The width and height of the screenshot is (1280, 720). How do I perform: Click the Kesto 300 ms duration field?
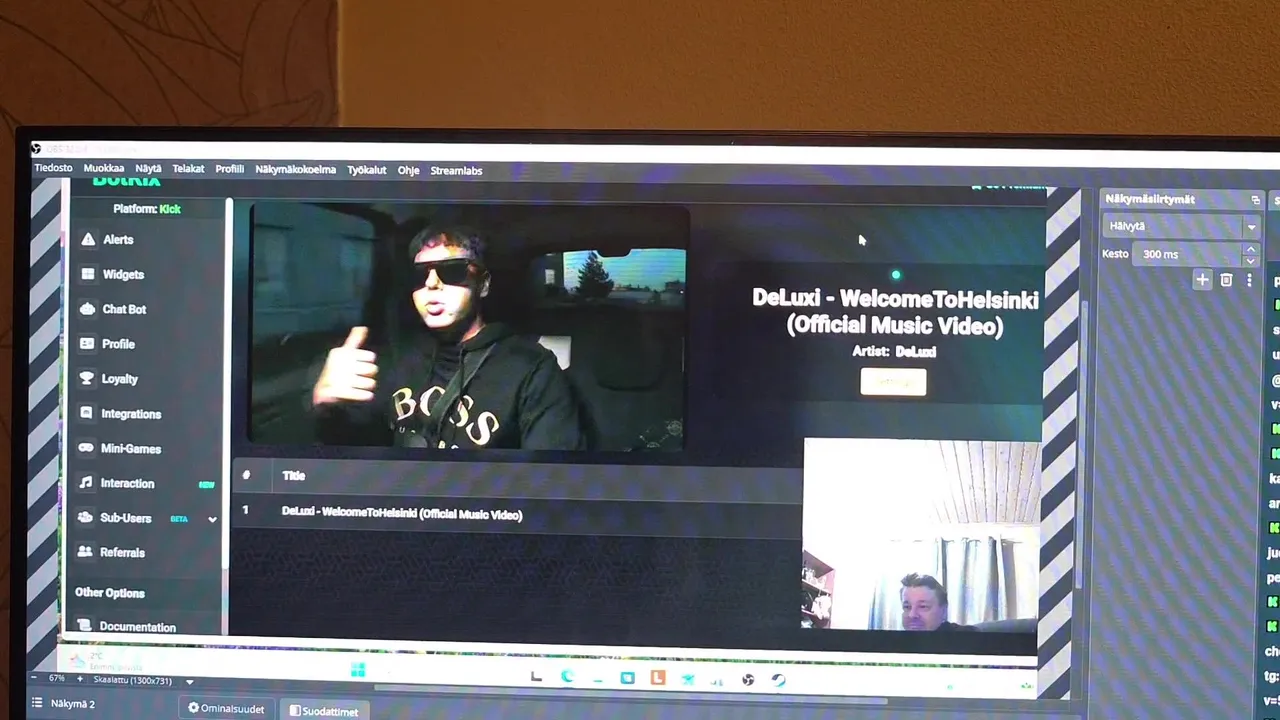(1188, 255)
